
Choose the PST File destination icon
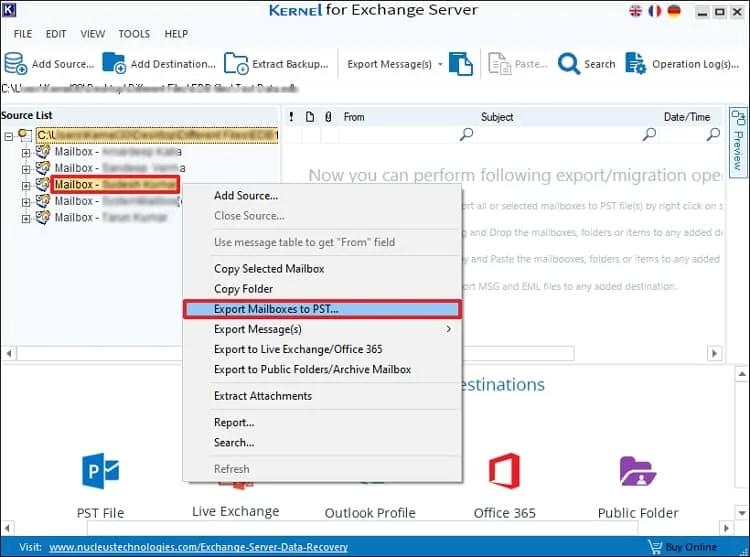click(100, 471)
